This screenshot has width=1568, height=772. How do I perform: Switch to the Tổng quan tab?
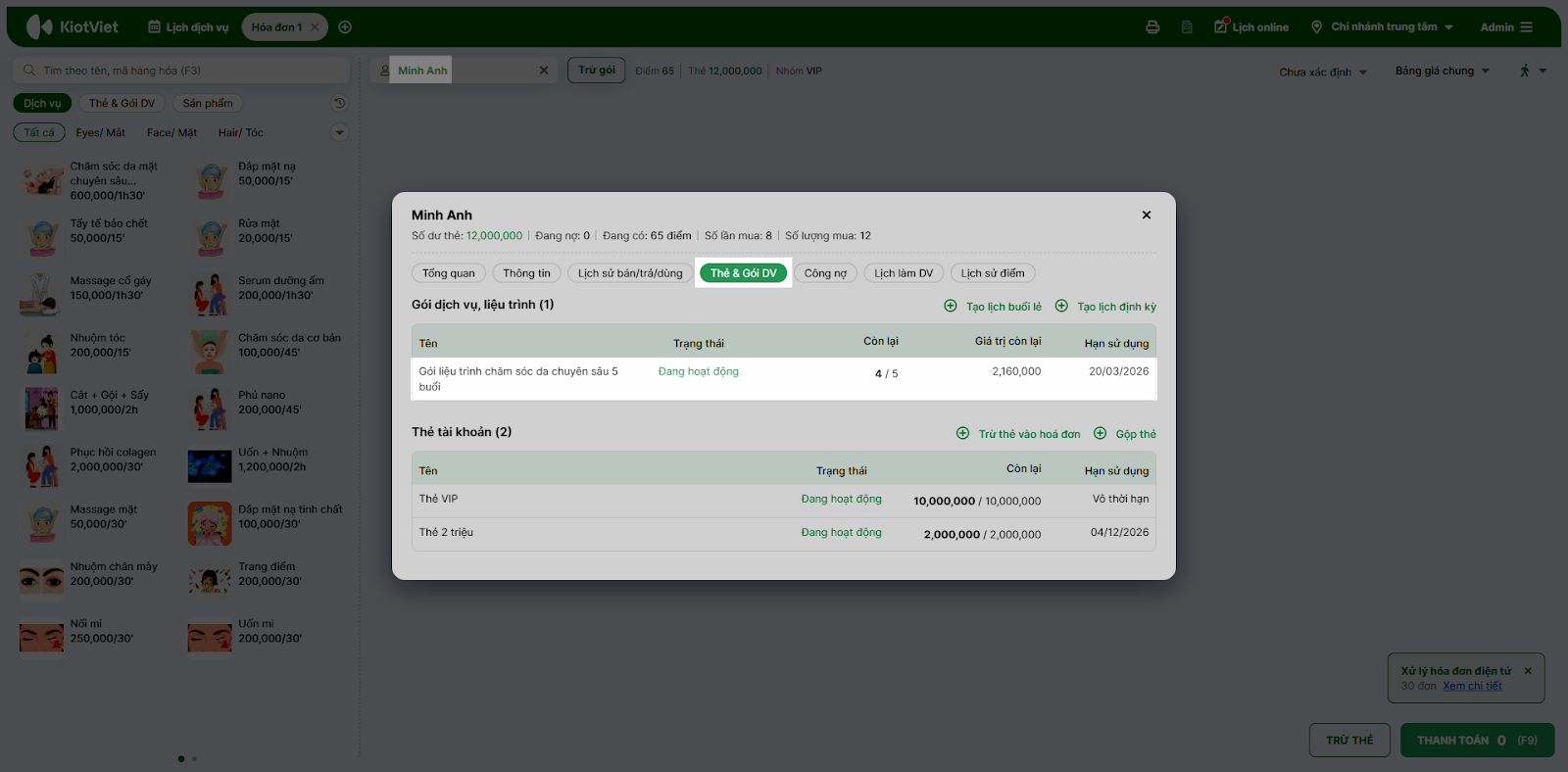pyautogui.click(x=449, y=273)
